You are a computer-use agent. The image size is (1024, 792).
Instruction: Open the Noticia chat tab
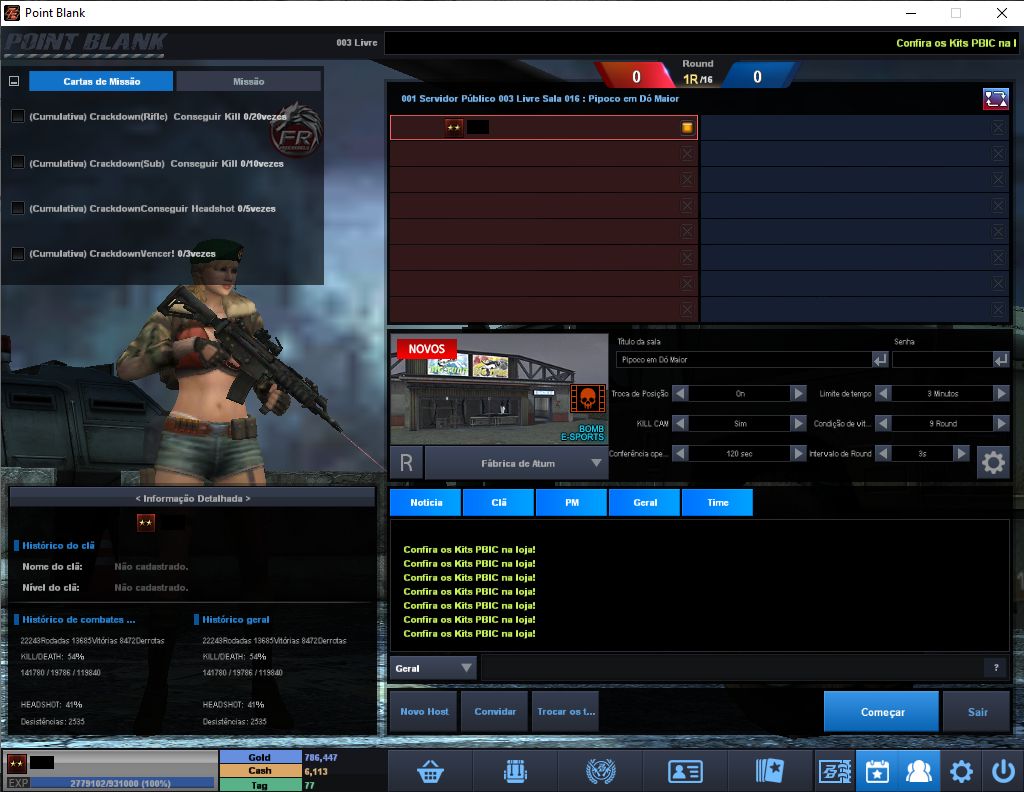[426, 503]
